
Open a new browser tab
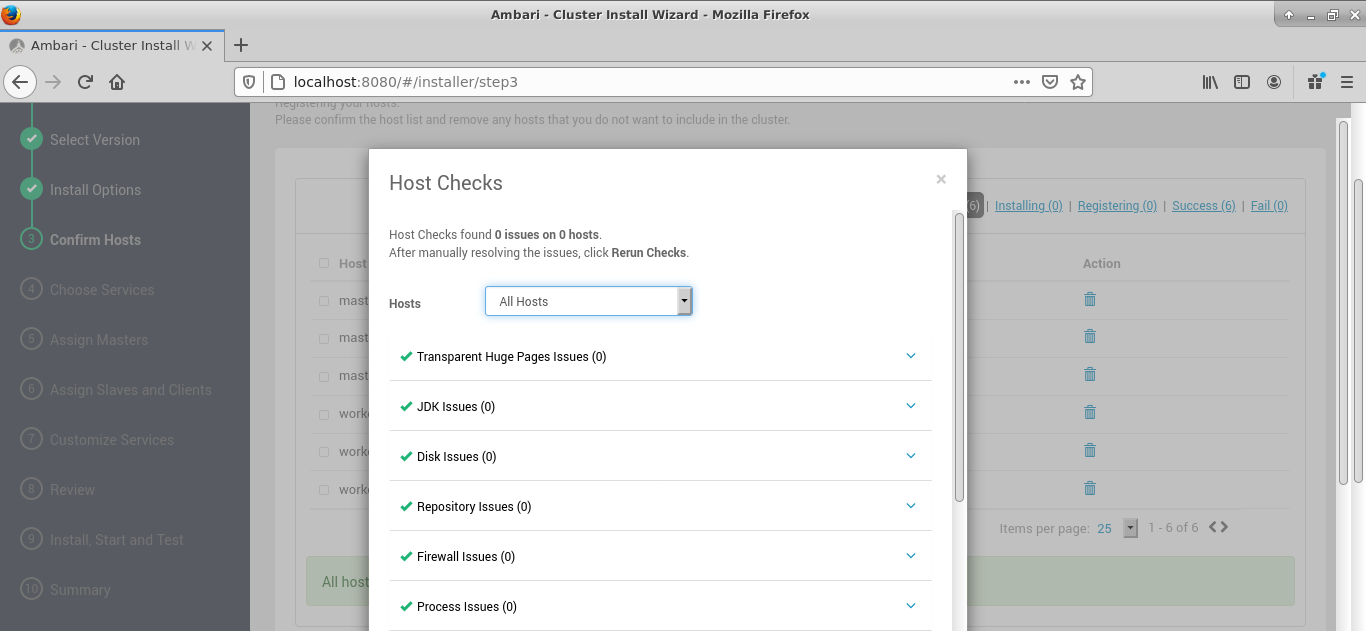point(240,45)
